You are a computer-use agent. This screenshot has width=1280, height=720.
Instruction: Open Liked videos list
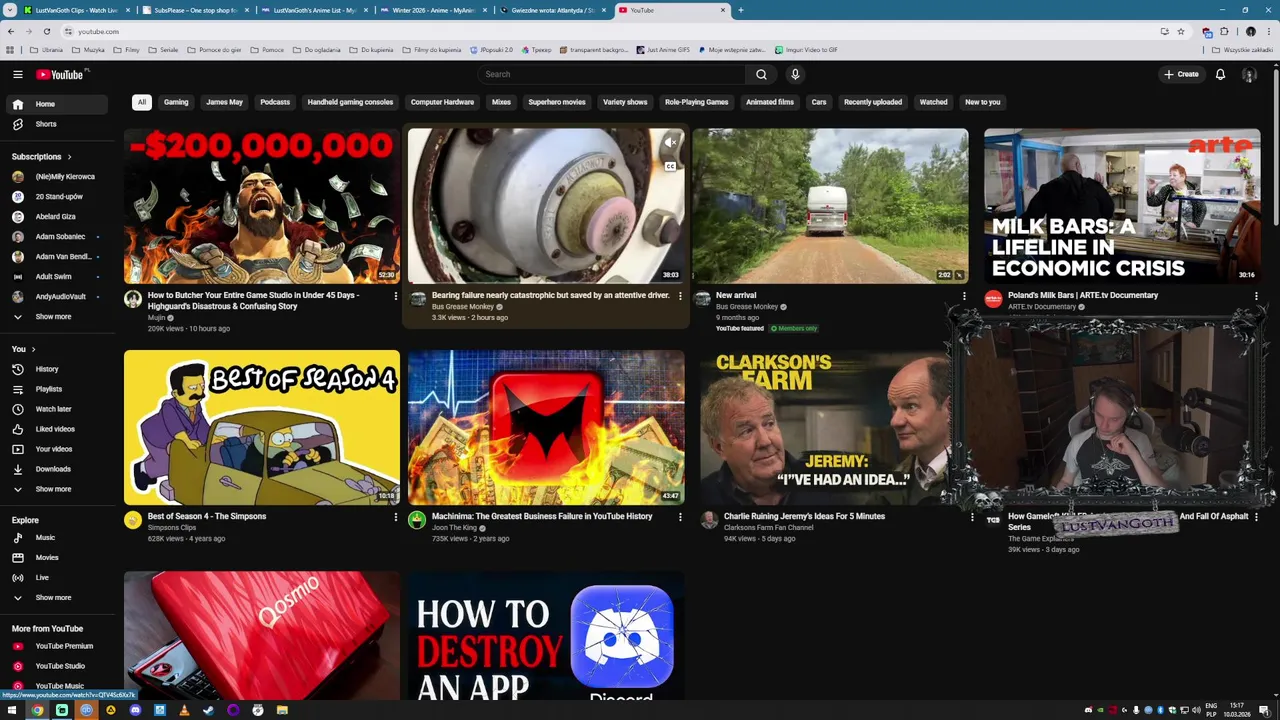click(x=56, y=429)
